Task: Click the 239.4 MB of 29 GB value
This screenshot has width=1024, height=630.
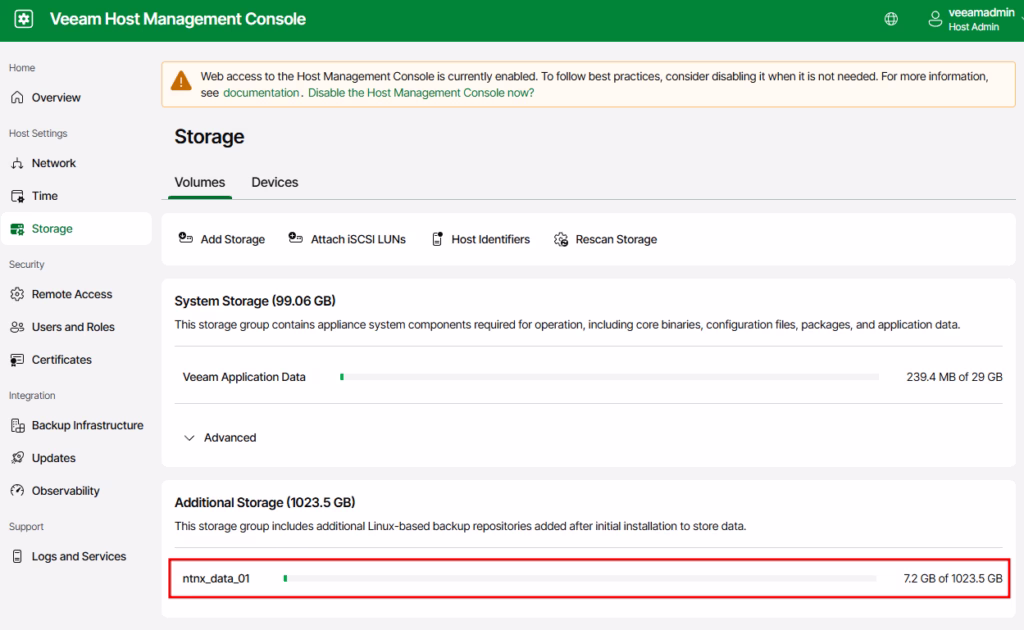Action: [954, 377]
